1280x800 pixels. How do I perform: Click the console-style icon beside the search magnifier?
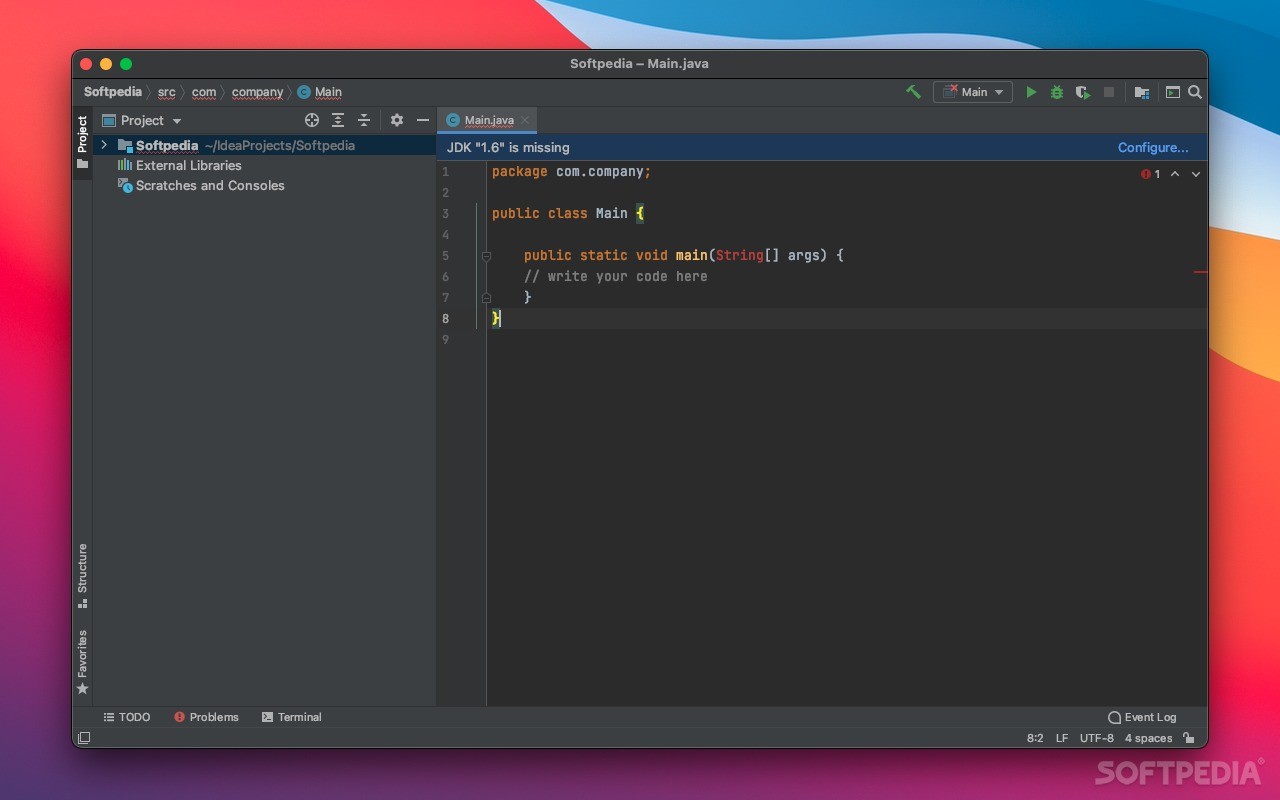click(x=1173, y=92)
